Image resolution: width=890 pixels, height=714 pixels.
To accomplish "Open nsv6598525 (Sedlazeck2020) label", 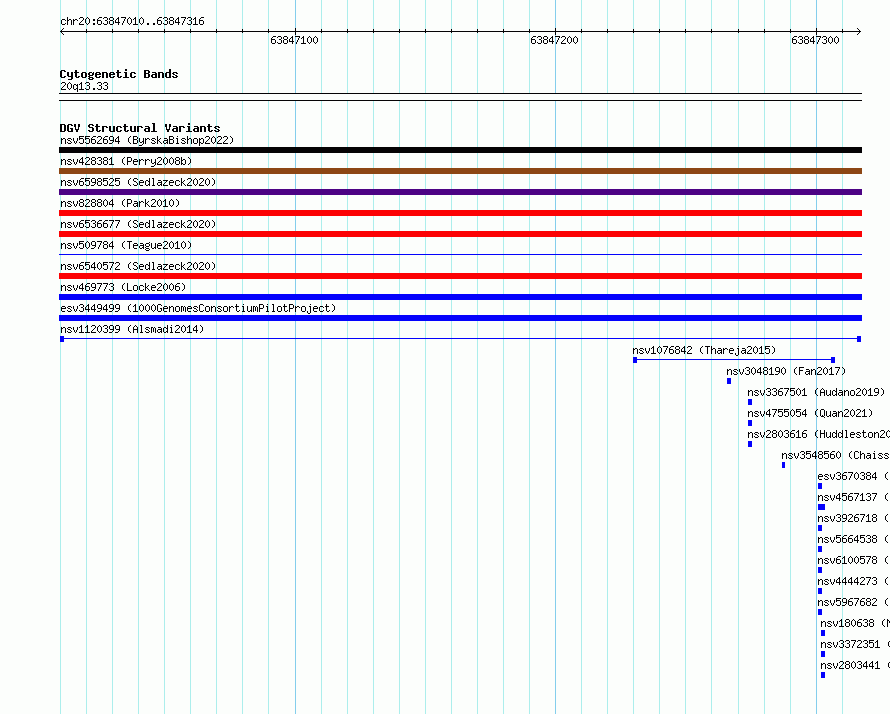I will pyautogui.click(x=138, y=182).
